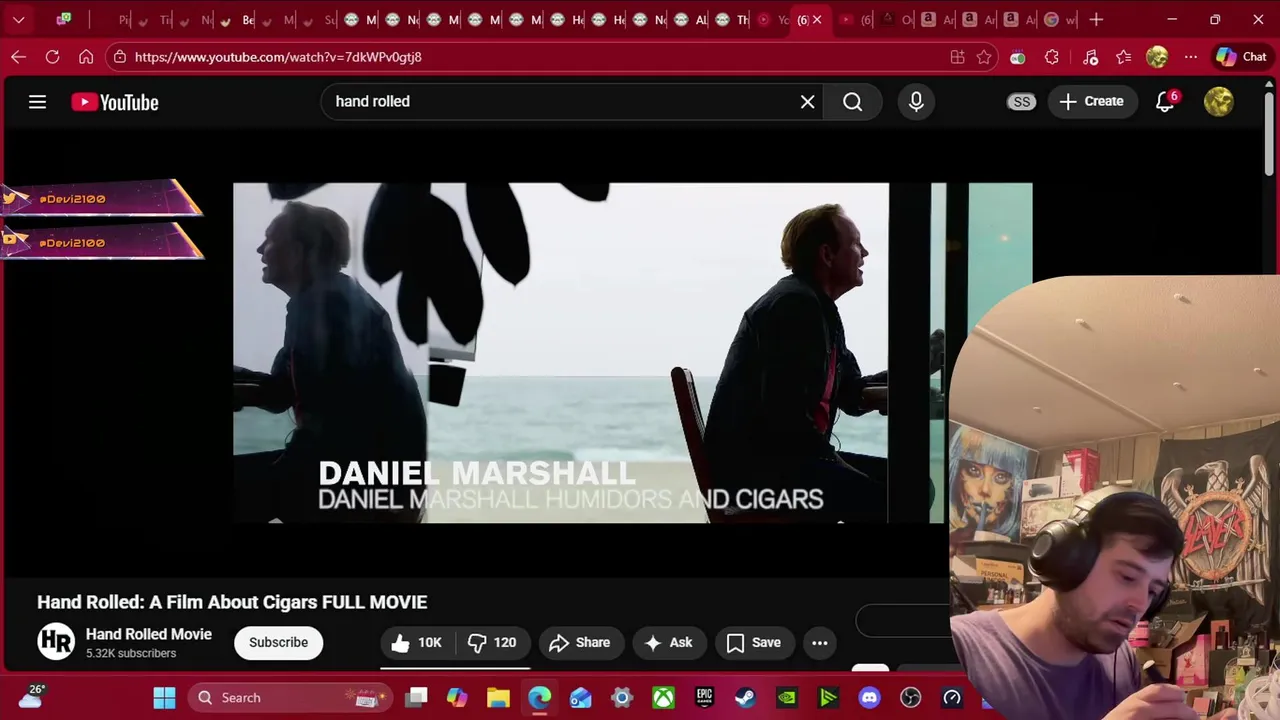Open the Extensions puzzle icon
The height and width of the screenshot is (720, 1280).
coord(1051,57)
